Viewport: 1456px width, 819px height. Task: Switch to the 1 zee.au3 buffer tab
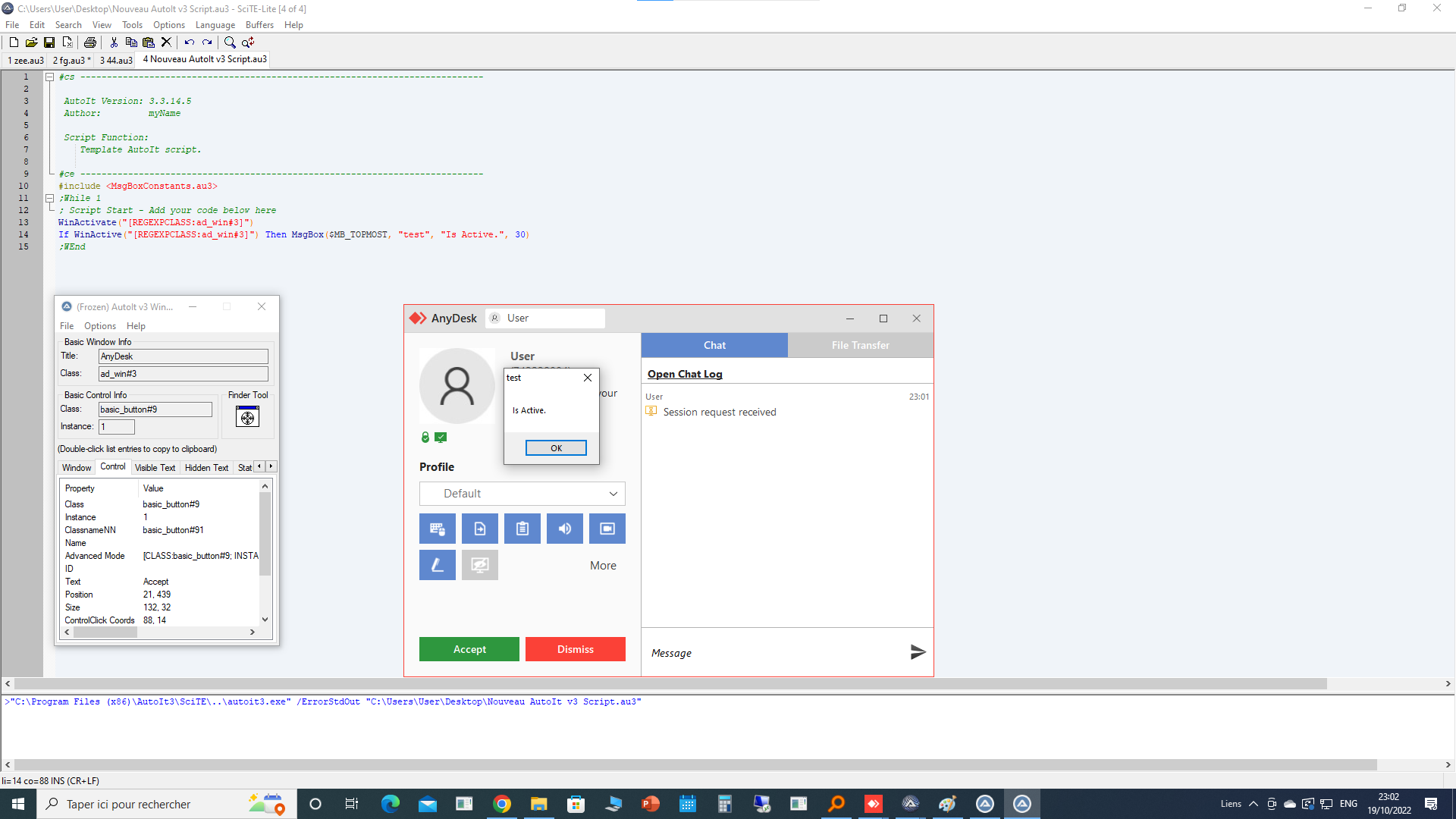(26, 60)
